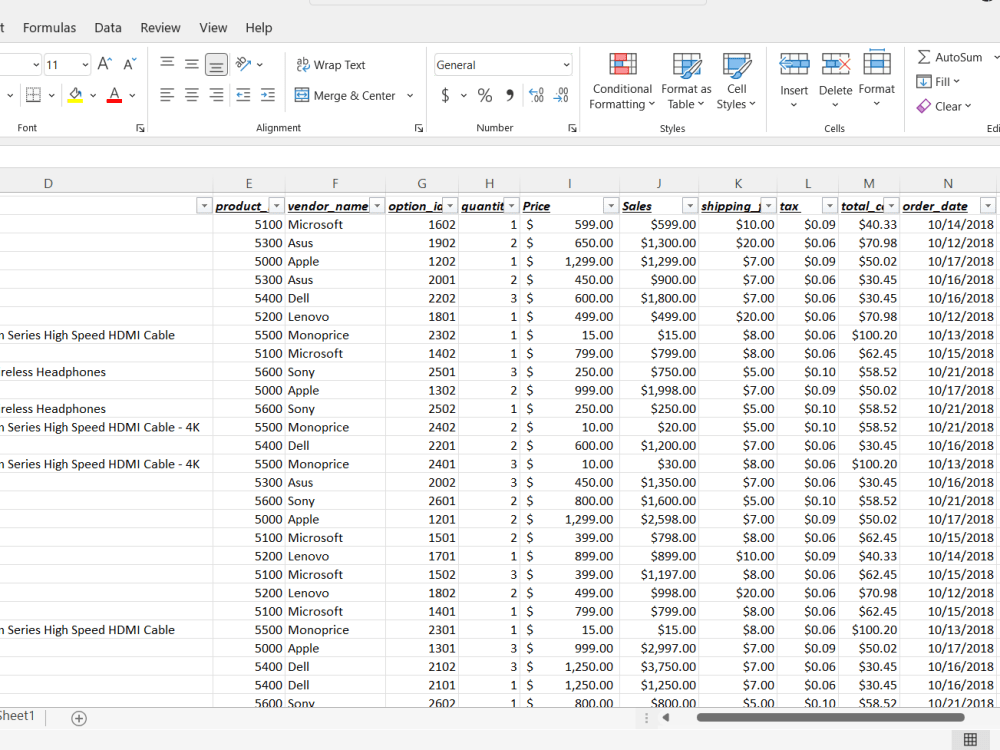Delete cells using the Delete icon

tap(835, 65)
